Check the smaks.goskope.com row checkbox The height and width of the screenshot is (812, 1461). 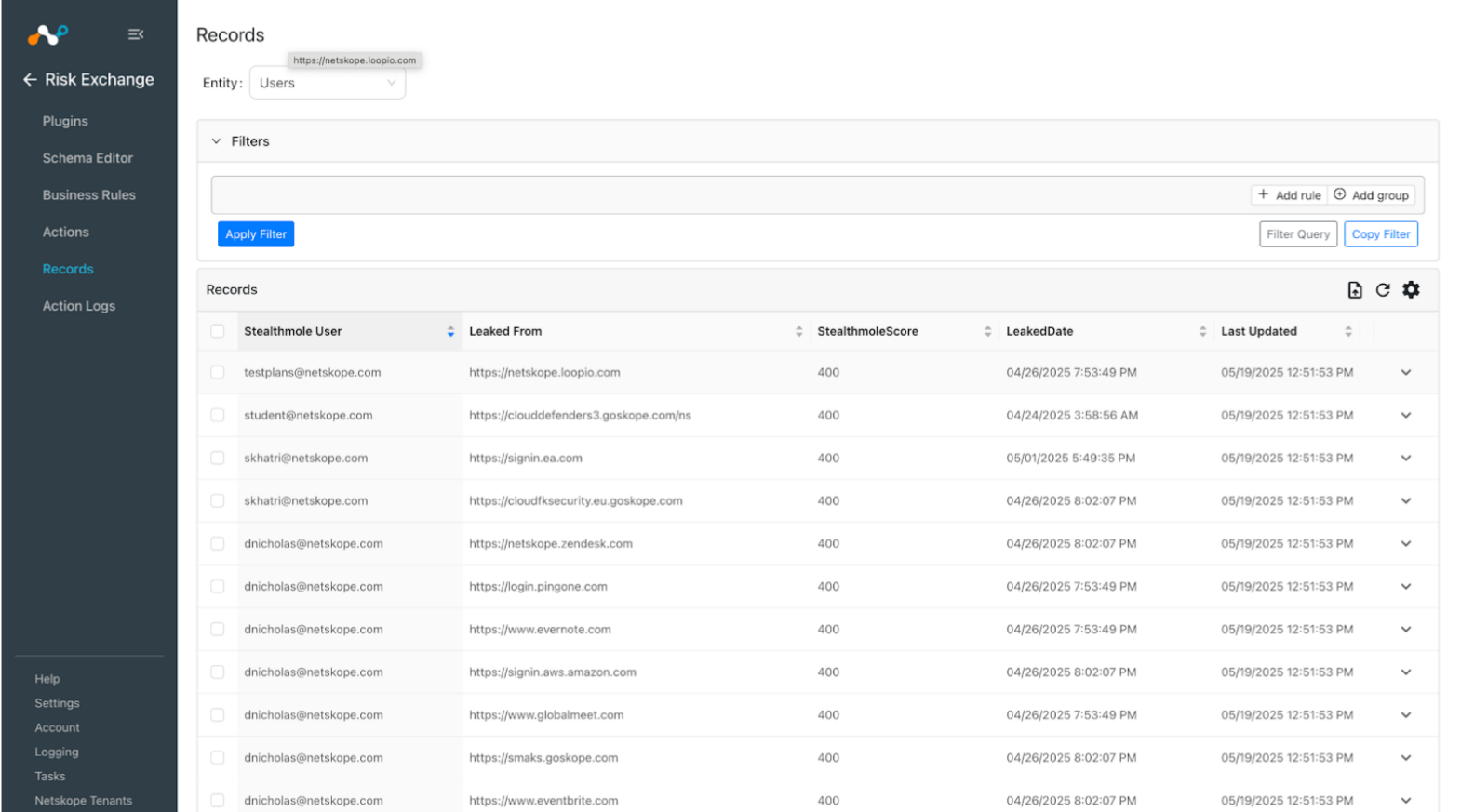point(218,757)
